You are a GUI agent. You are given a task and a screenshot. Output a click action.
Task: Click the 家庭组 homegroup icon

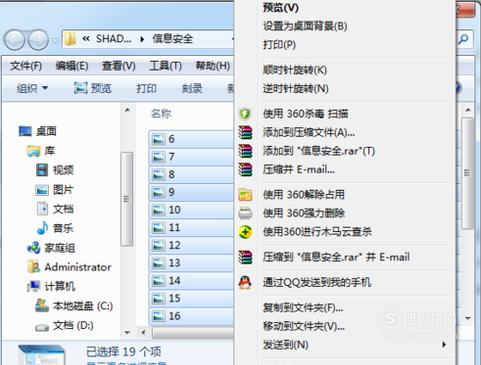[34, 248]
